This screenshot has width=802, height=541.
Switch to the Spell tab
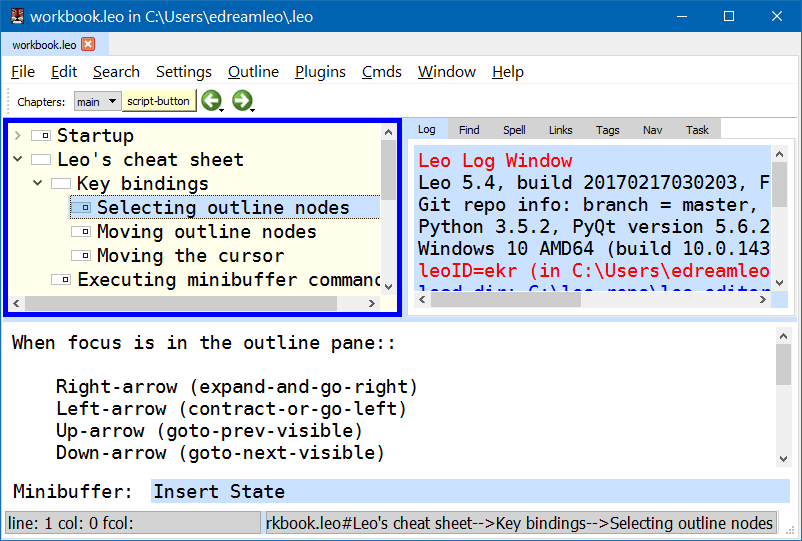click(x=514, y=130)
